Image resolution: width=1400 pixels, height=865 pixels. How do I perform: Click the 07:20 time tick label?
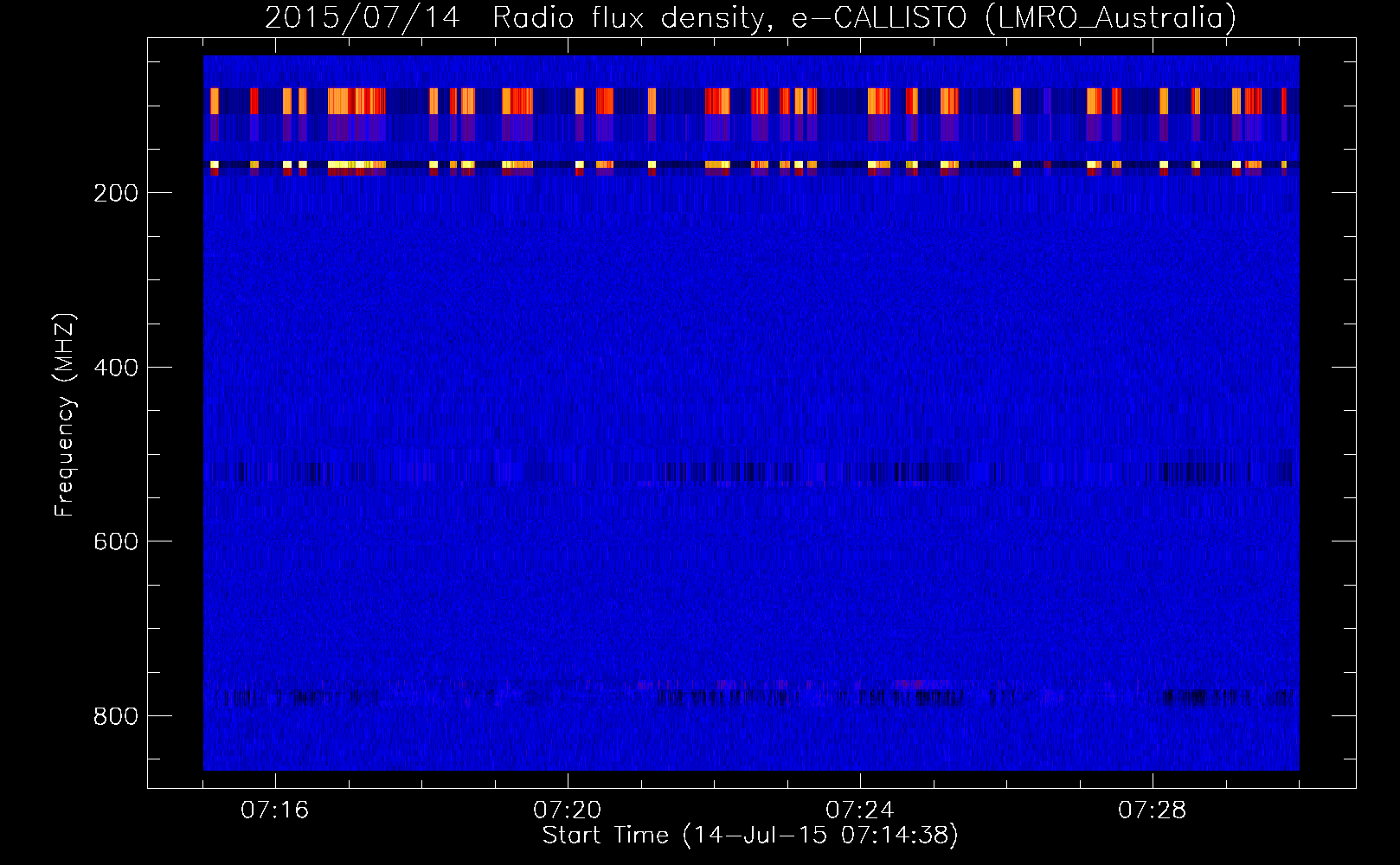[x=568, y=811]
